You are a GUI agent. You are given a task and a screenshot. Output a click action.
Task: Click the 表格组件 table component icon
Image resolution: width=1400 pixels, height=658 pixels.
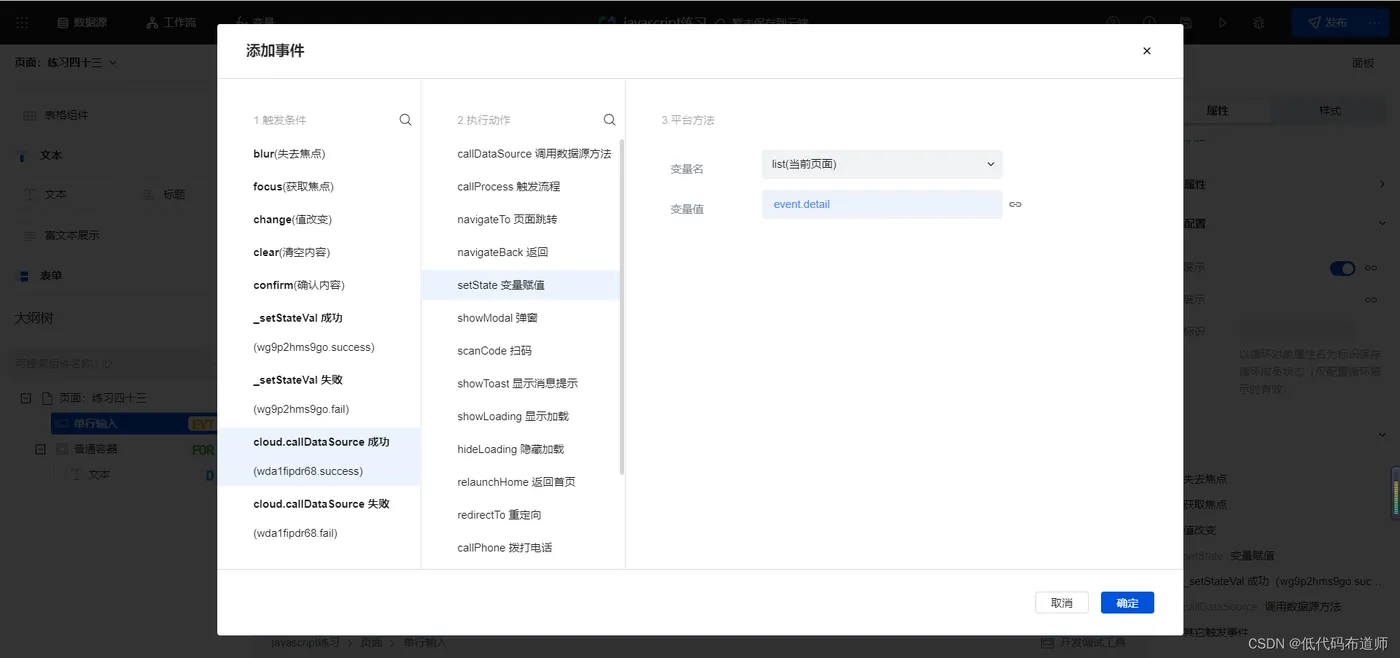pos(30,115)
